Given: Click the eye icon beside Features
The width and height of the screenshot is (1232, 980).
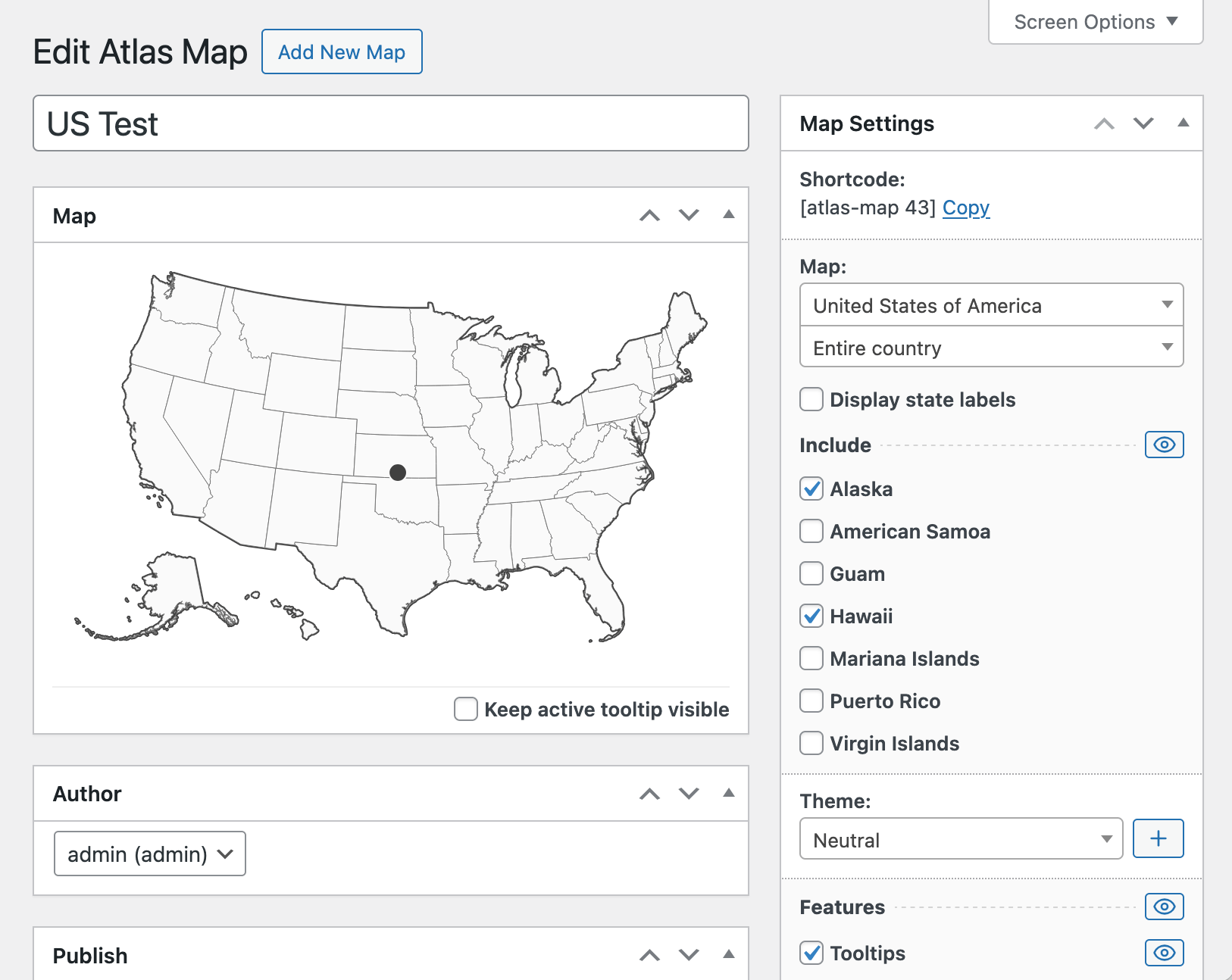Looking at the screenshot, I should pyautogui.click(x=1164, y=907).
